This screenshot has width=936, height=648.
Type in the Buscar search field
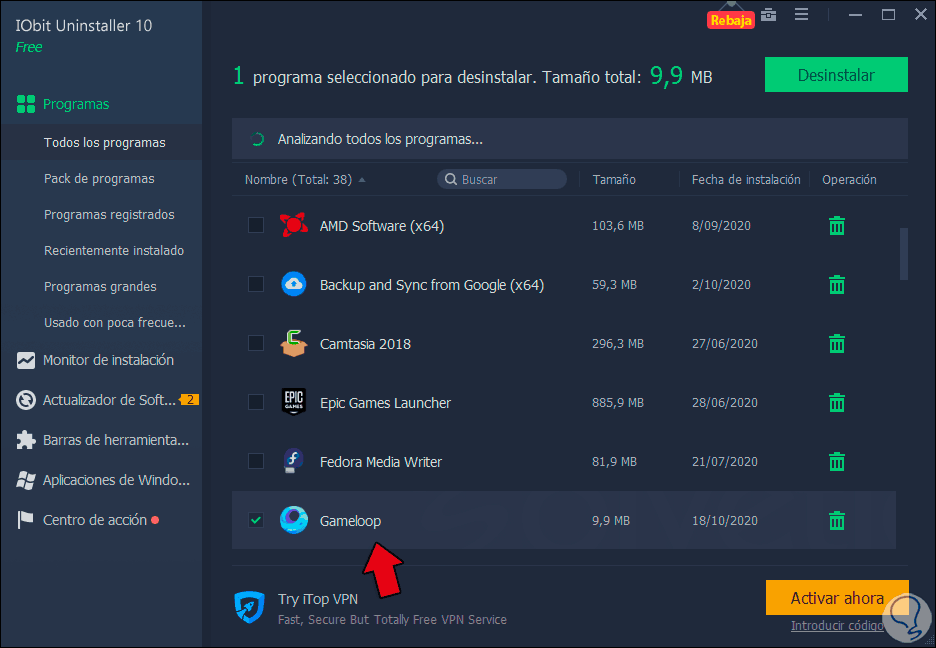tap(502, 179)
